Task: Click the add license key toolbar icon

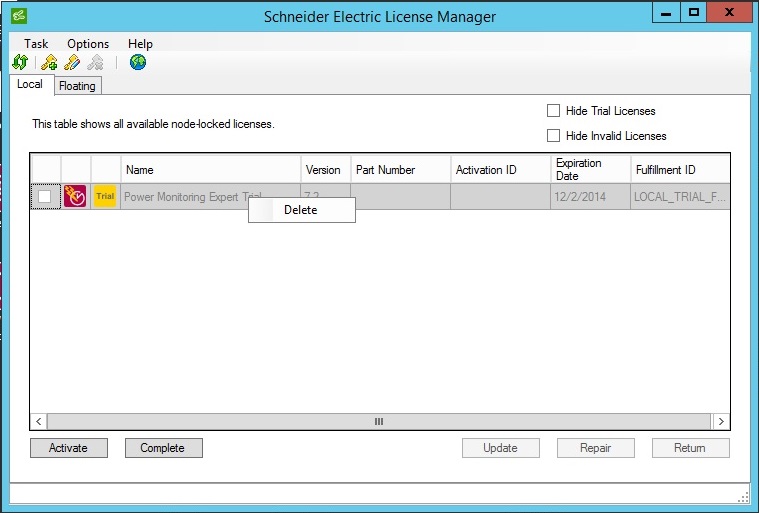Action: tap(49, 62)
